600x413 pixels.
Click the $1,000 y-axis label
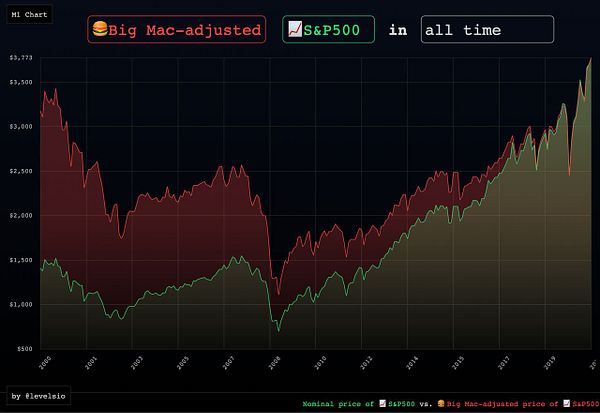(x=21, y=305)
